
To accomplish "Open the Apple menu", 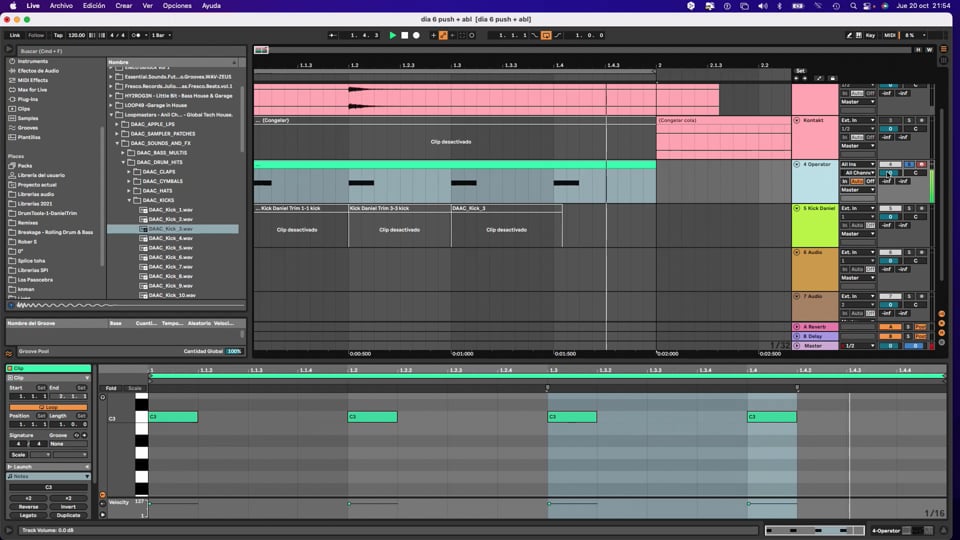I will pos(13,6).
